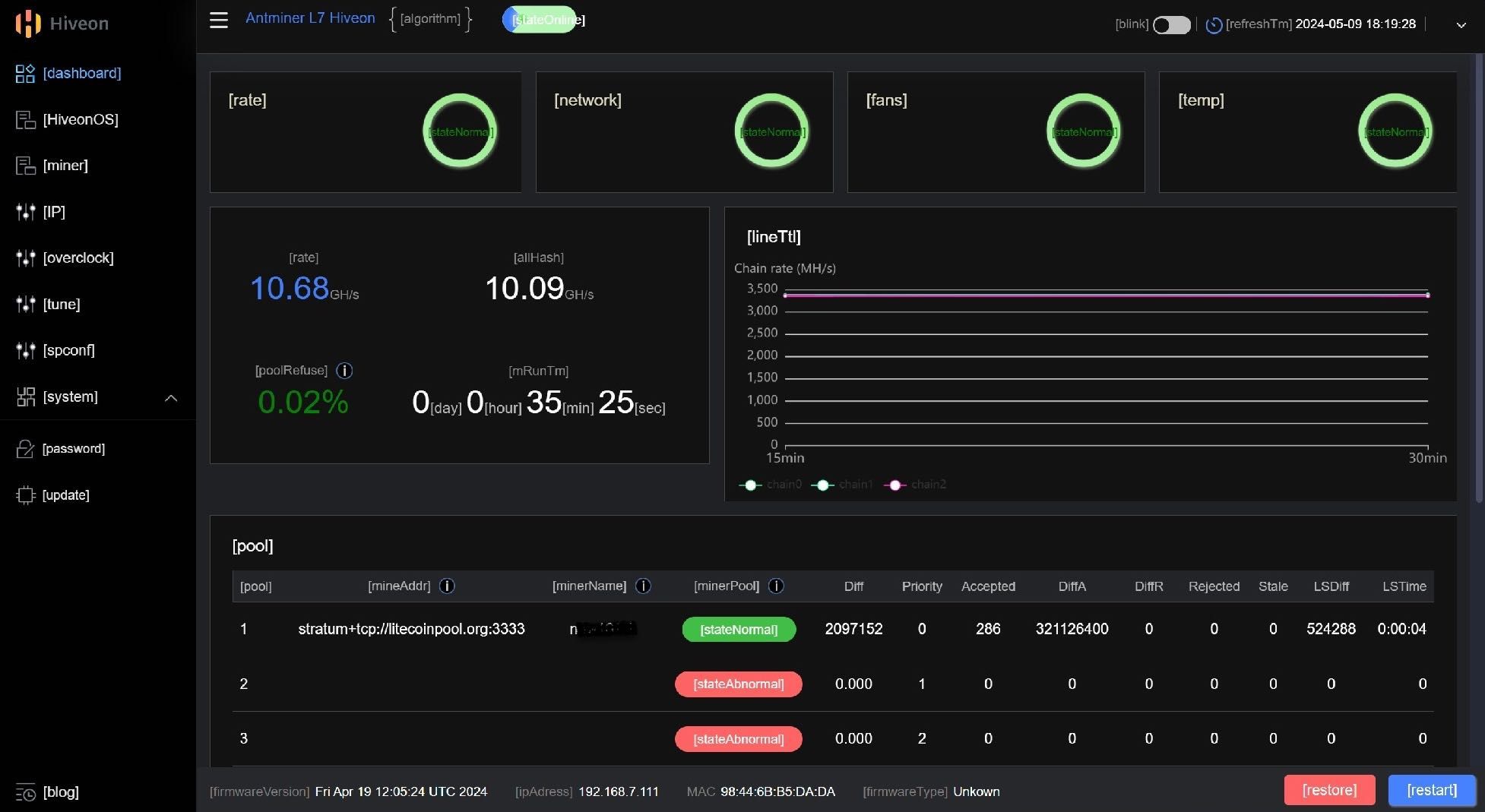The image size is (1485, 812).
Task: Click info icon next to minerPool
Action: [776, 586]
